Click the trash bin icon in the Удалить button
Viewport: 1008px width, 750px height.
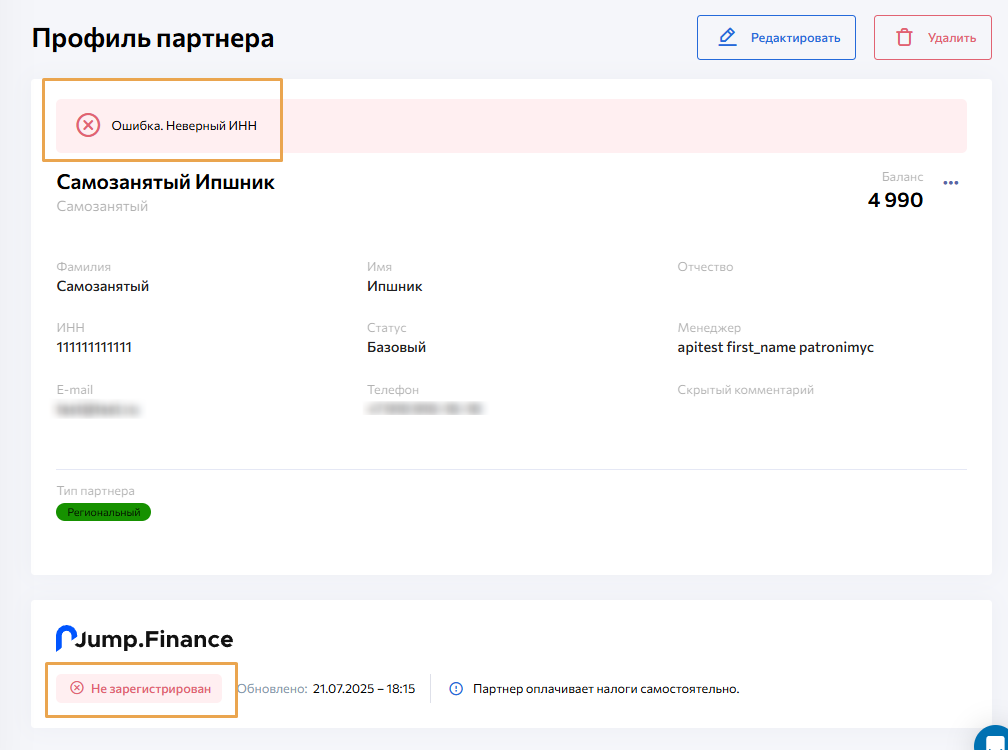point(904,38)
